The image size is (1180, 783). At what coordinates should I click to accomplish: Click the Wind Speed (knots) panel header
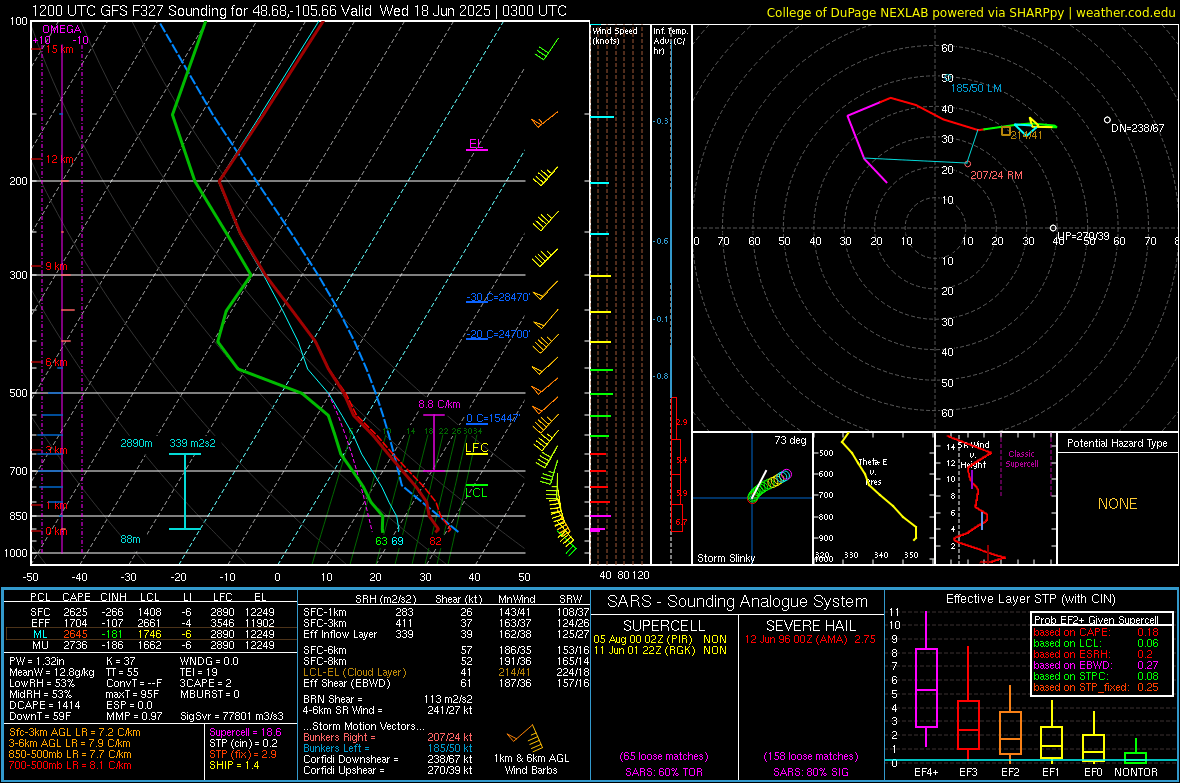point(615,35)
